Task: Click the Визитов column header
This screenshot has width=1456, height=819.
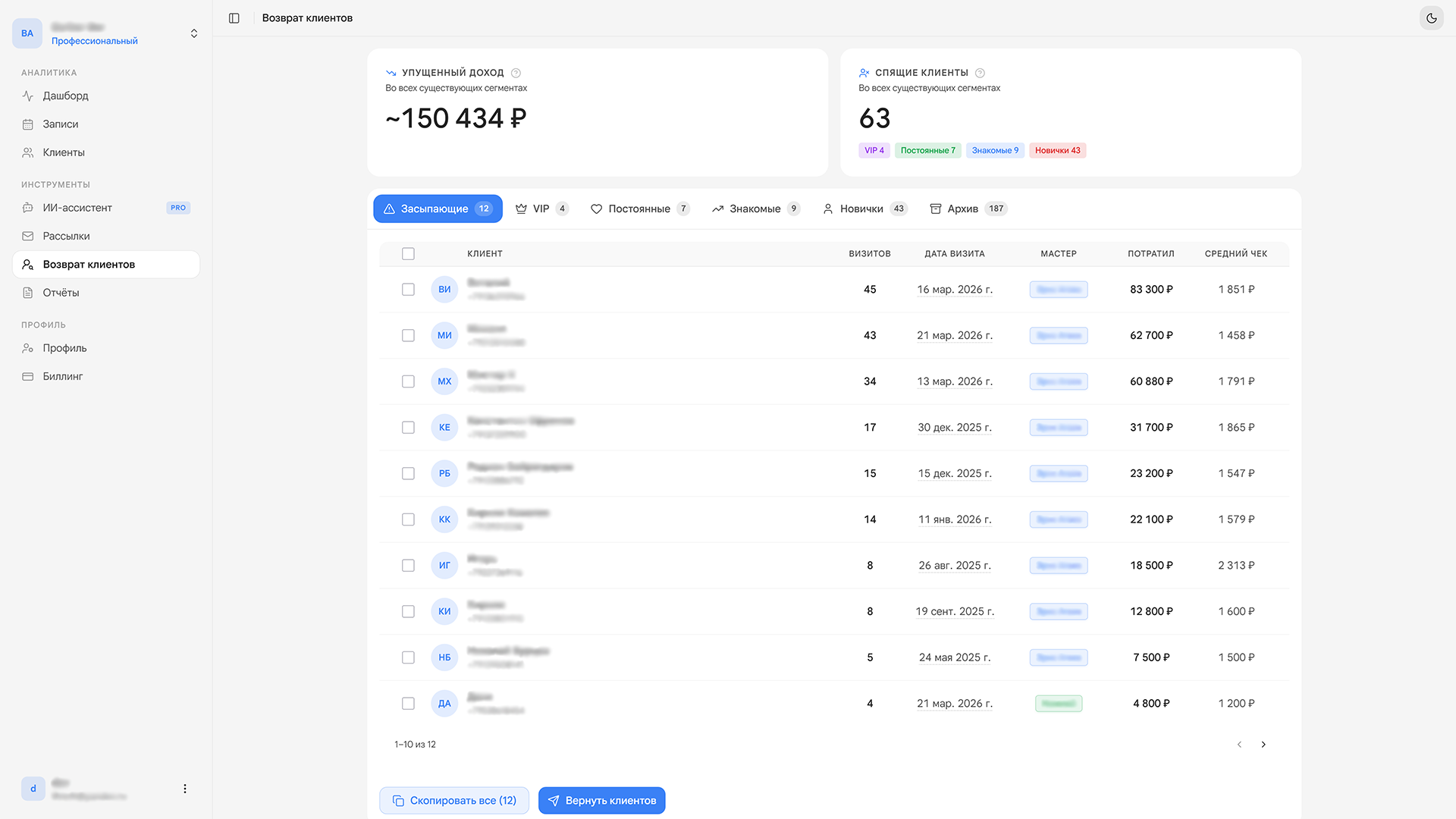Action: pyautogui.click(x=869, y=254)
